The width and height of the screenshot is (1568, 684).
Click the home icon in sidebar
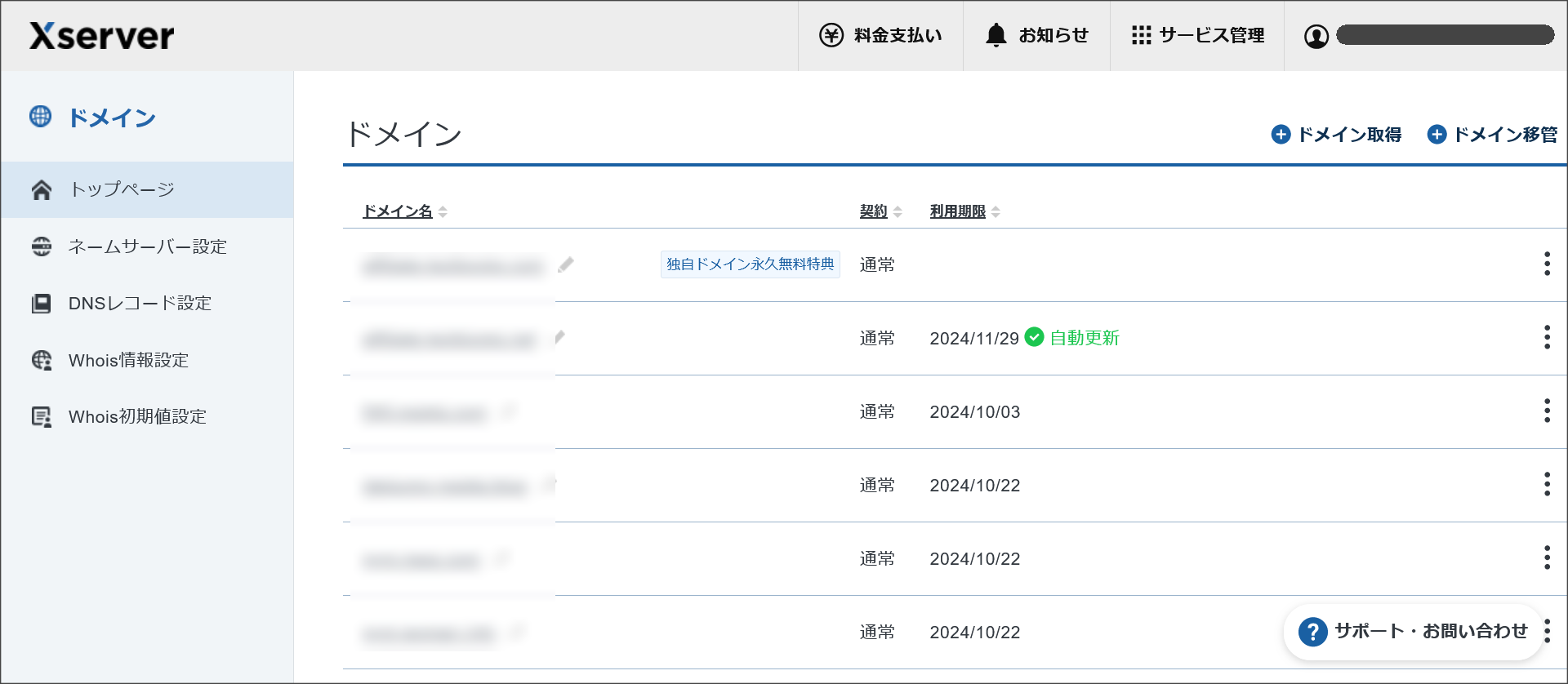[42, 190]
